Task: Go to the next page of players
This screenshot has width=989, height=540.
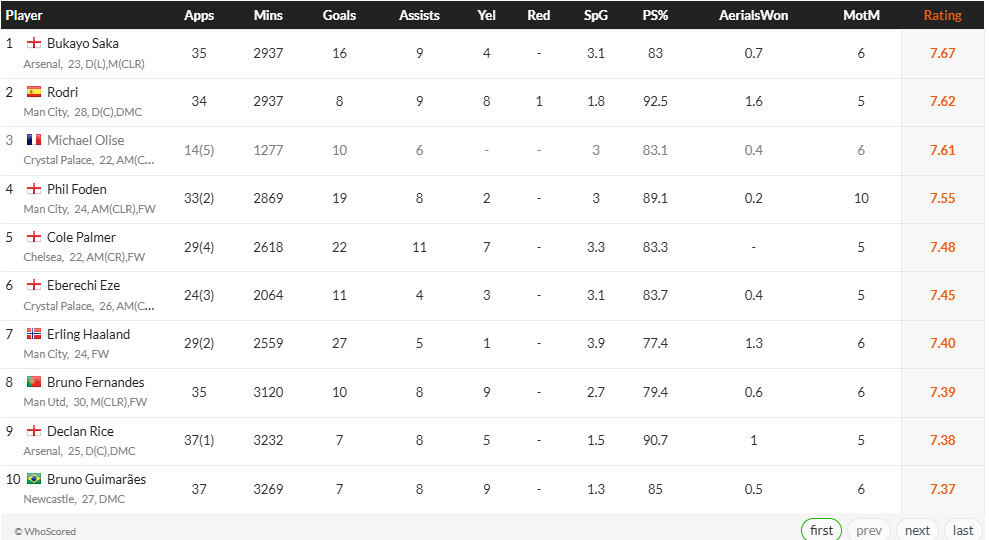Action: pos(917,530)
